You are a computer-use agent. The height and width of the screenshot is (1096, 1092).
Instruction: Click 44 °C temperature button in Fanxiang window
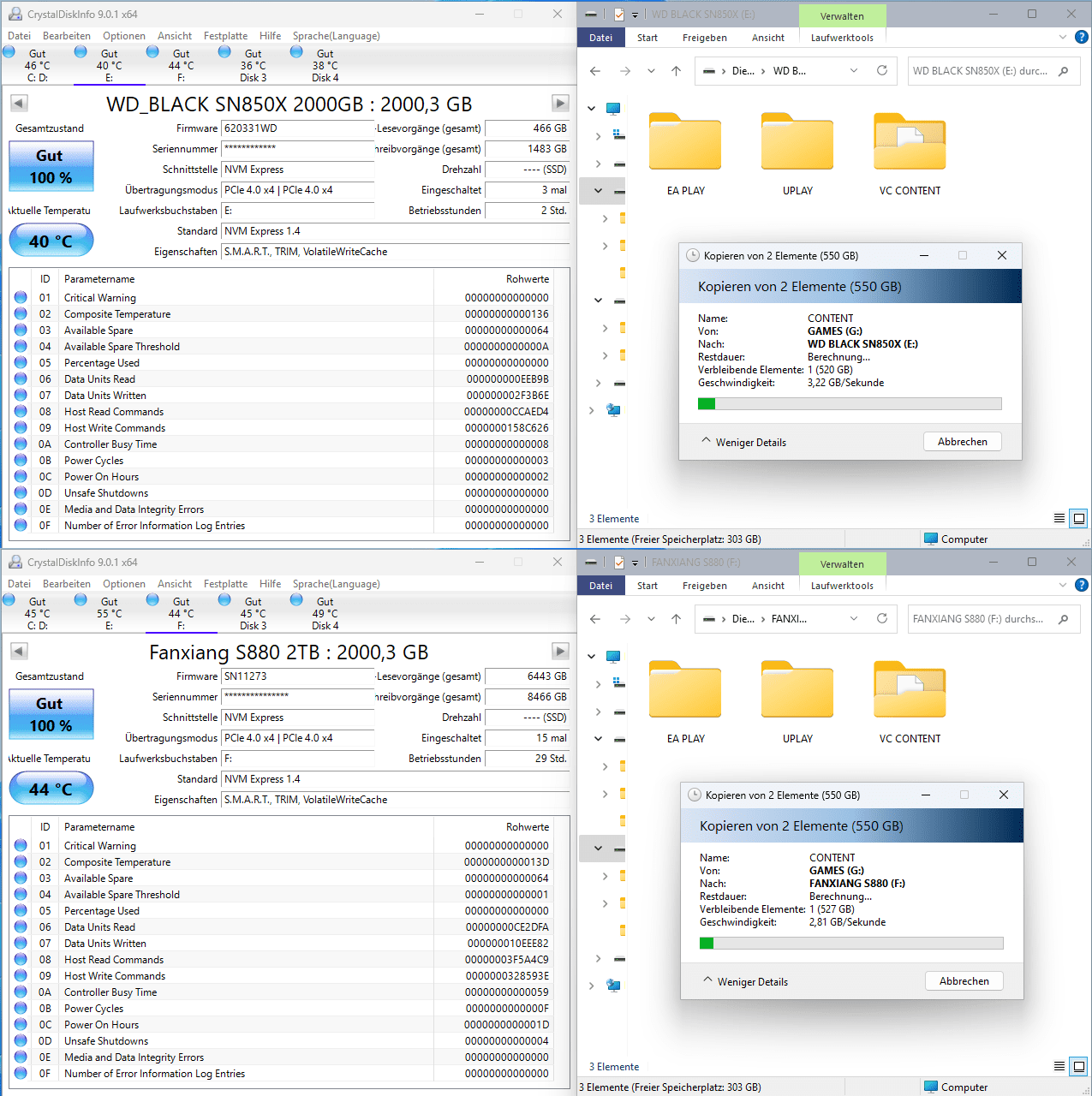click(x=51, y=789)
